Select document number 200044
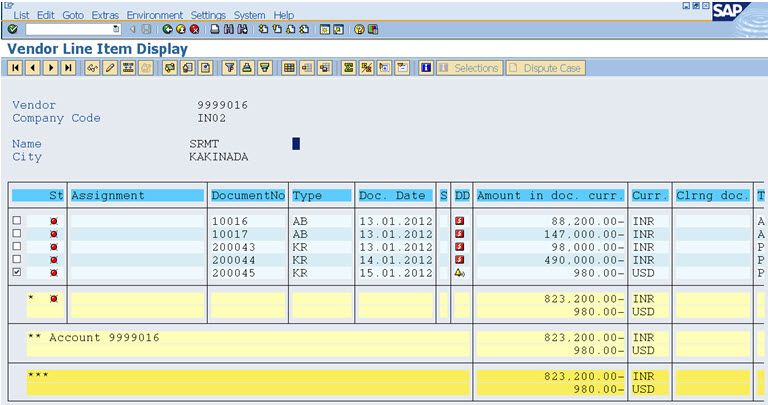 coord(234,260)
